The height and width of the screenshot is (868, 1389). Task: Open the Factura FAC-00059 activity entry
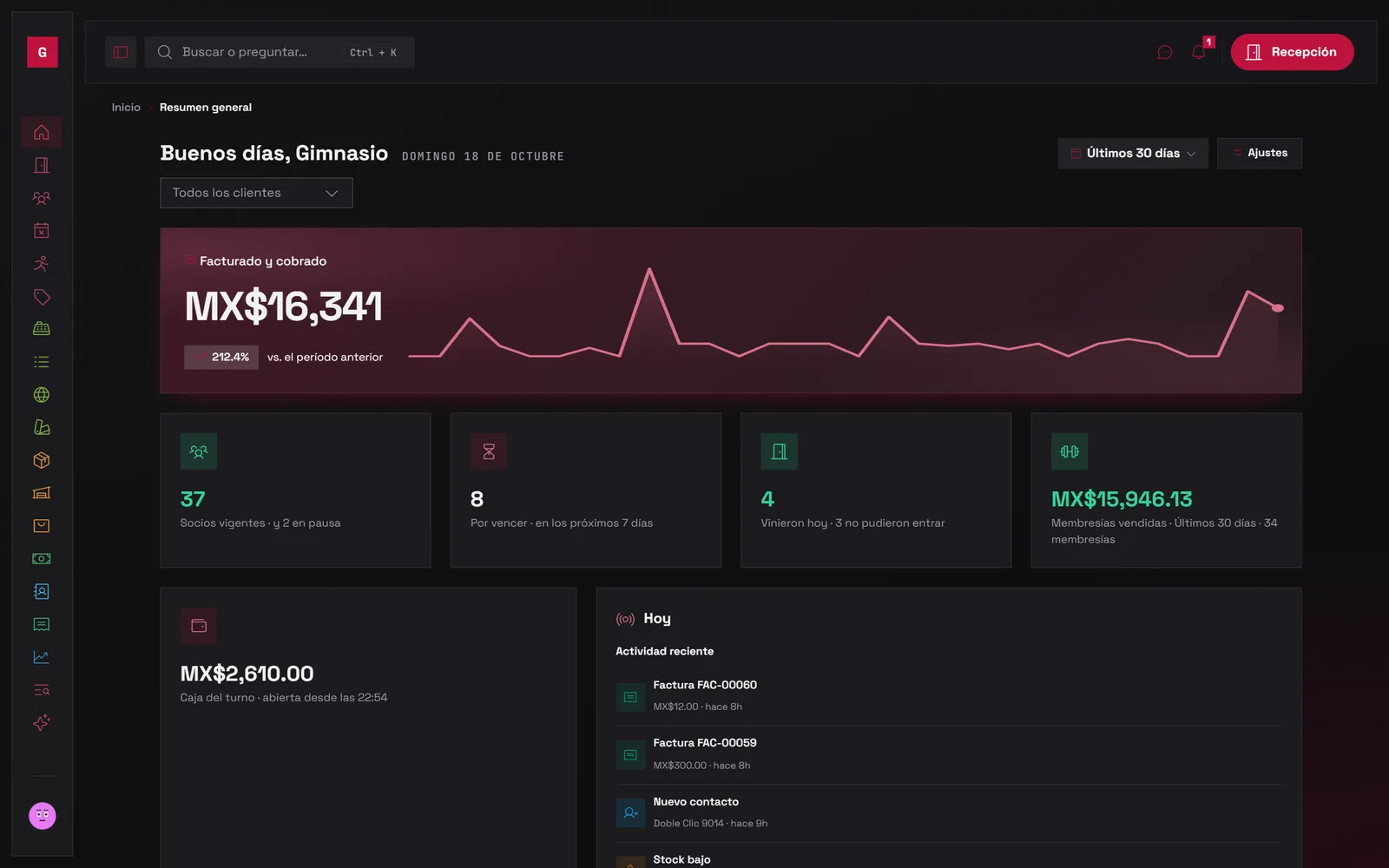949,754
